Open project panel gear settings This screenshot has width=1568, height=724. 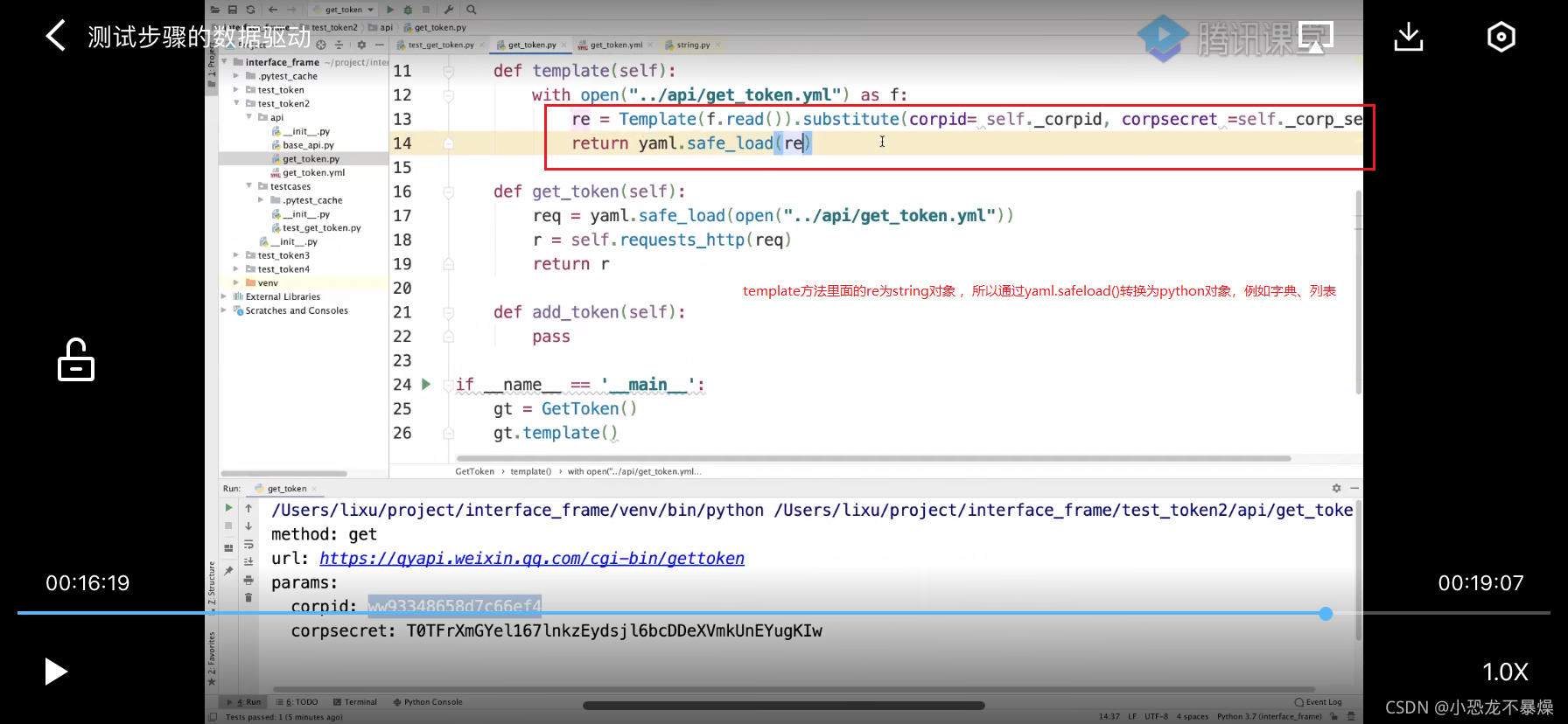point(361,45)
